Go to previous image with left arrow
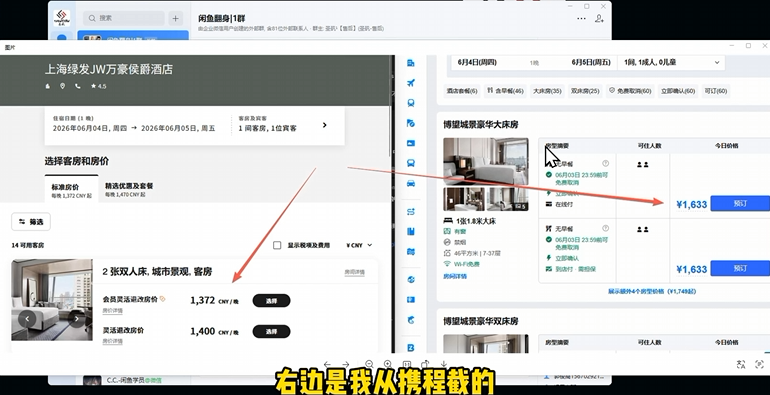The width and height of the screenshot is (770, 395). (328, 364)
